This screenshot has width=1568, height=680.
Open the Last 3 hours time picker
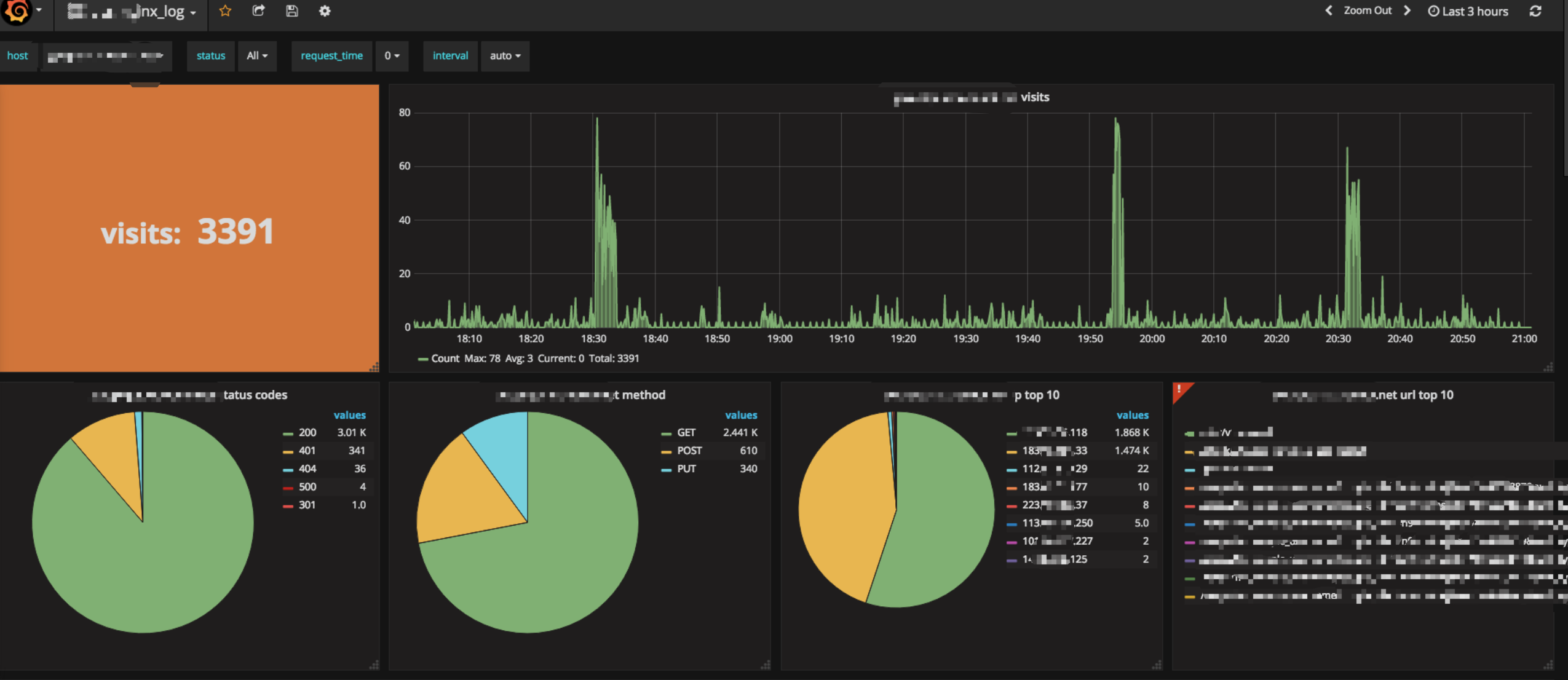1468,11
